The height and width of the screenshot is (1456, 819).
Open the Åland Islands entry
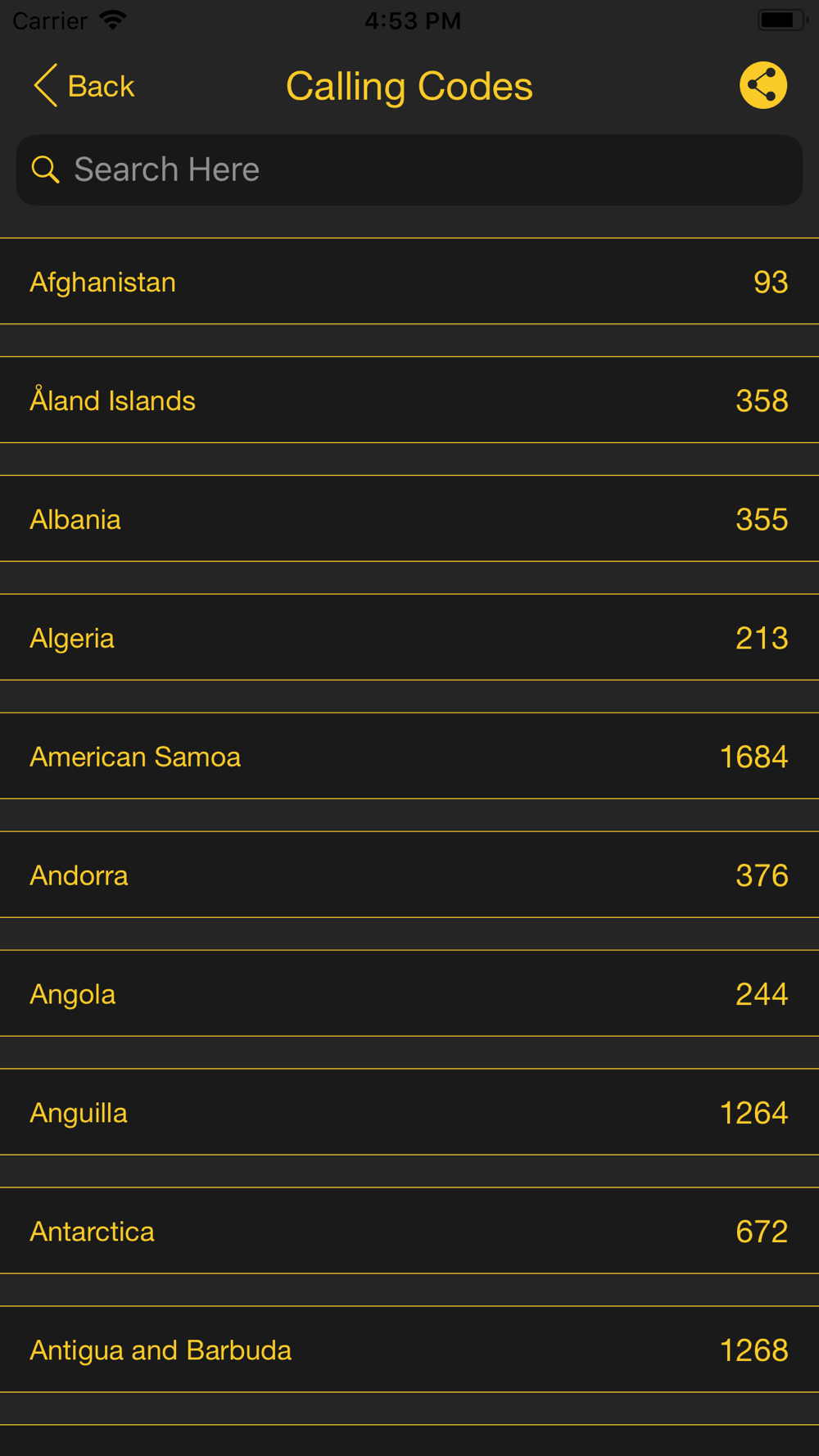409,400
